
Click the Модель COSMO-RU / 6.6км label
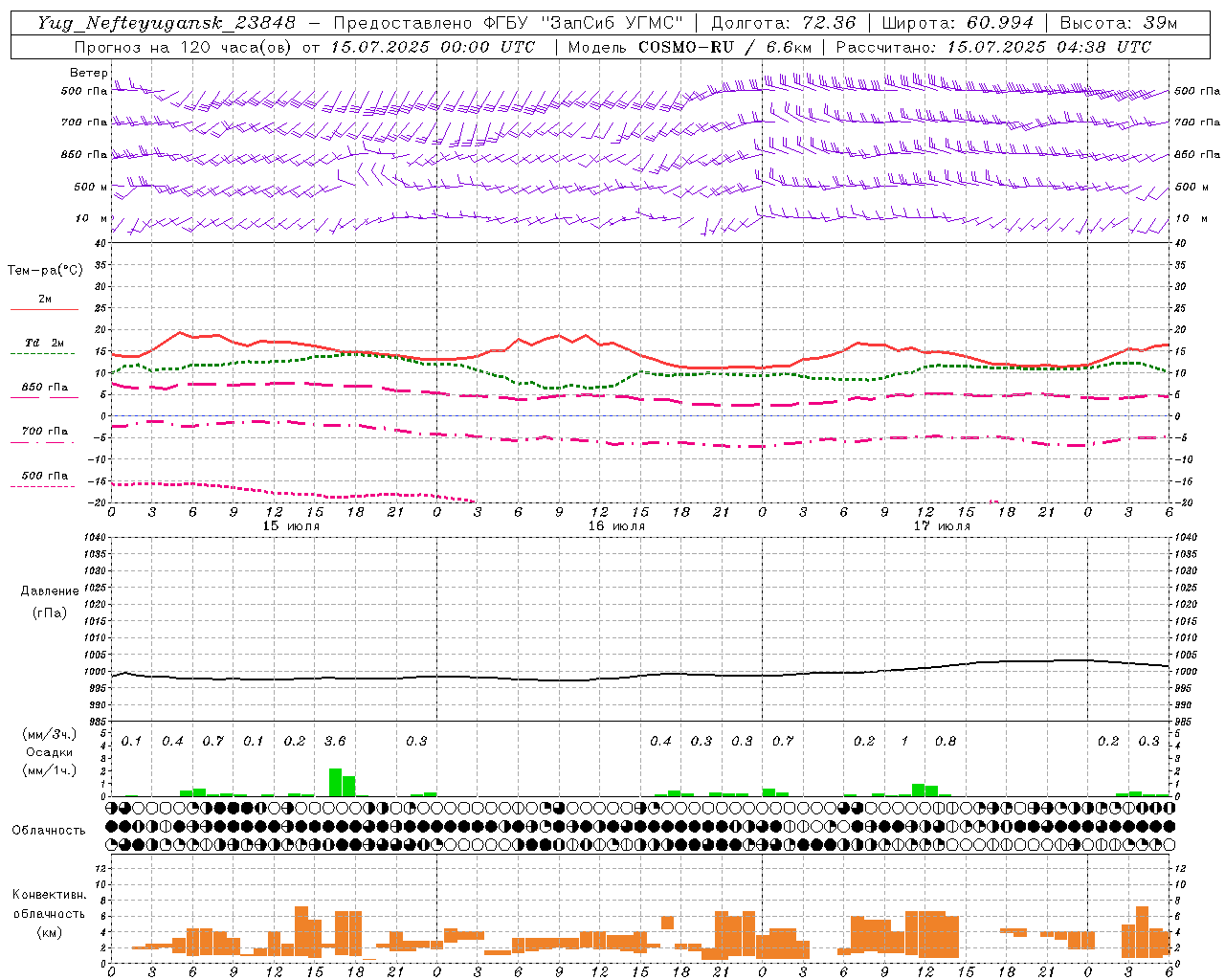[x=690, y=47]
